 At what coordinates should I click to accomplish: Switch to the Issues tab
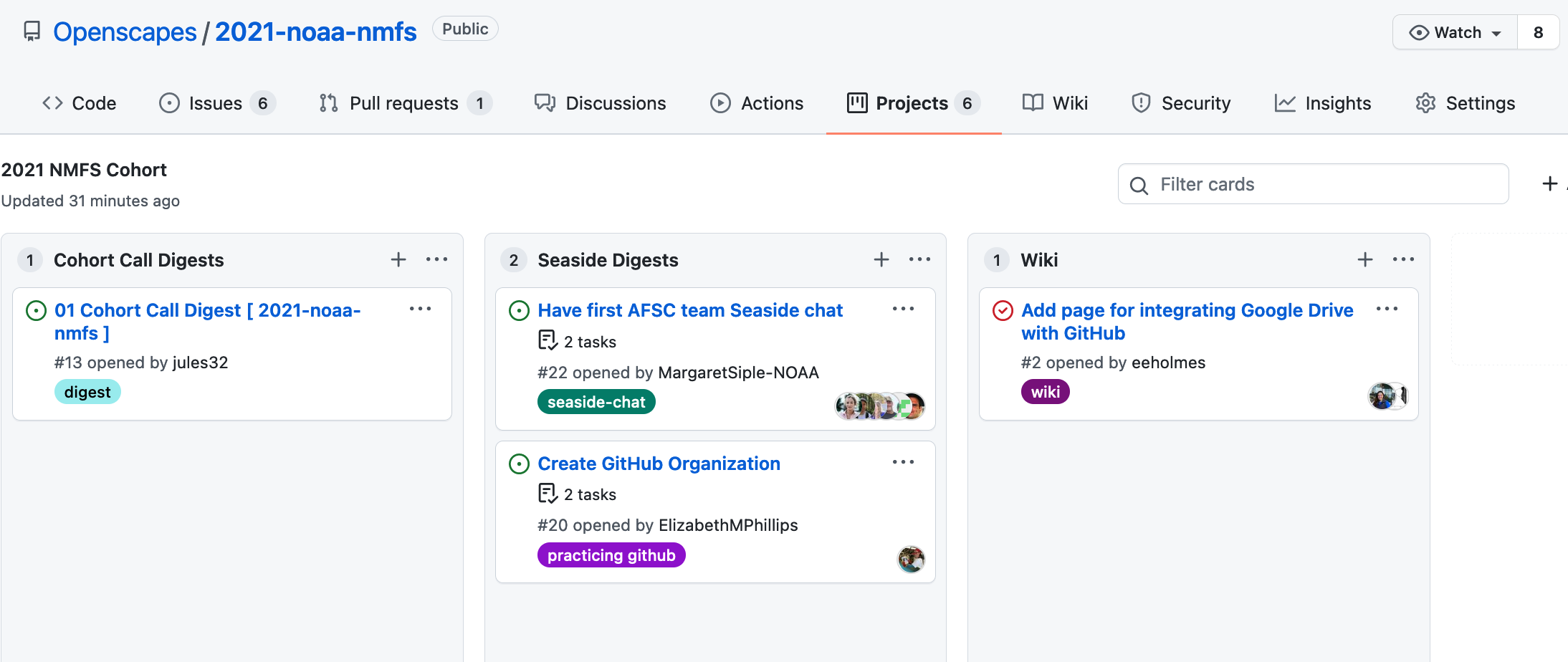[x=213, y=103]
